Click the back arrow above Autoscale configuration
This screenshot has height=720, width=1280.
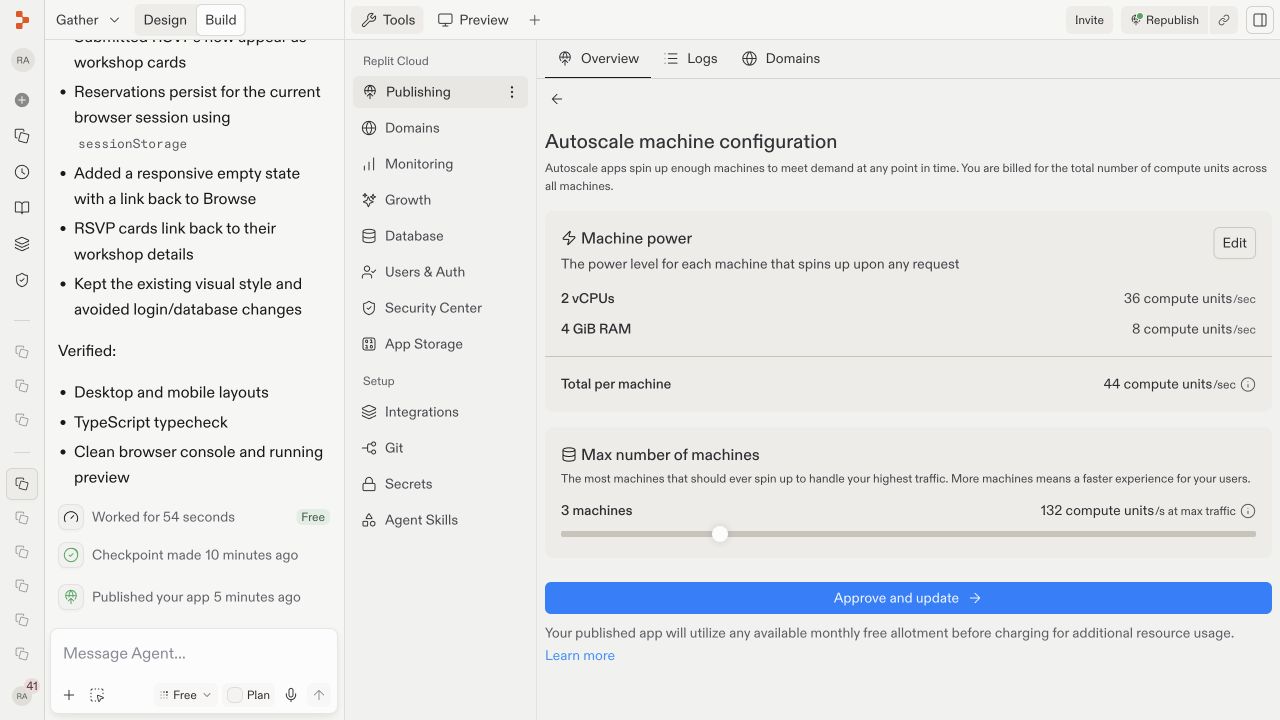(x=557, y=99)
